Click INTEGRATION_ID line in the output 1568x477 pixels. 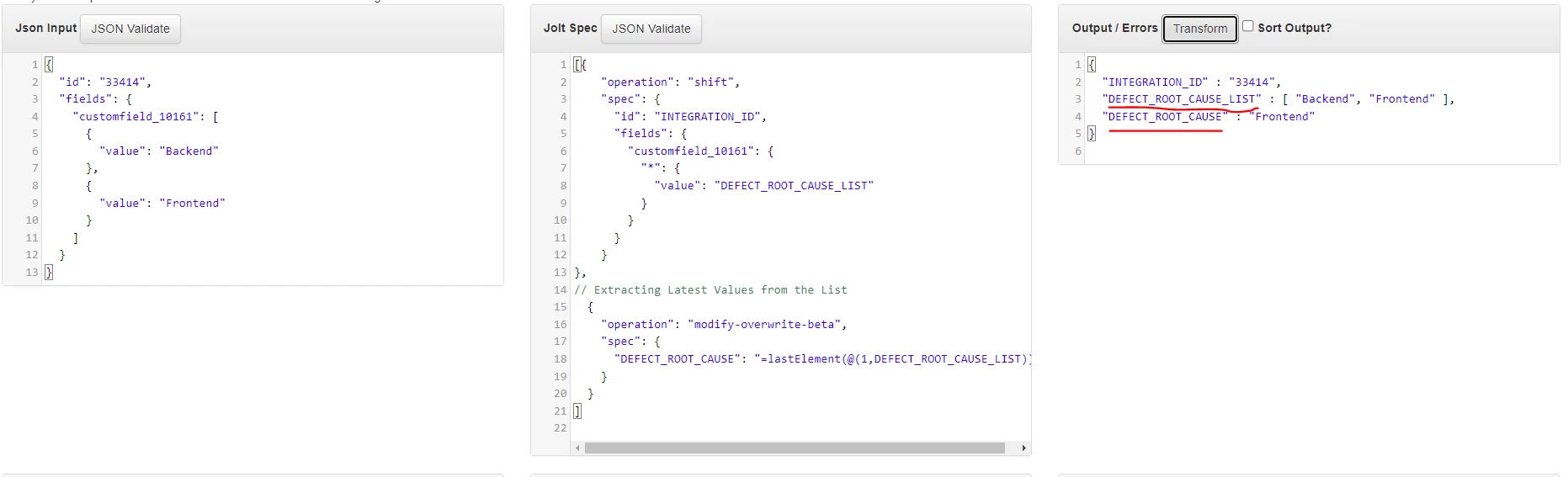[x=1192, y=82]
